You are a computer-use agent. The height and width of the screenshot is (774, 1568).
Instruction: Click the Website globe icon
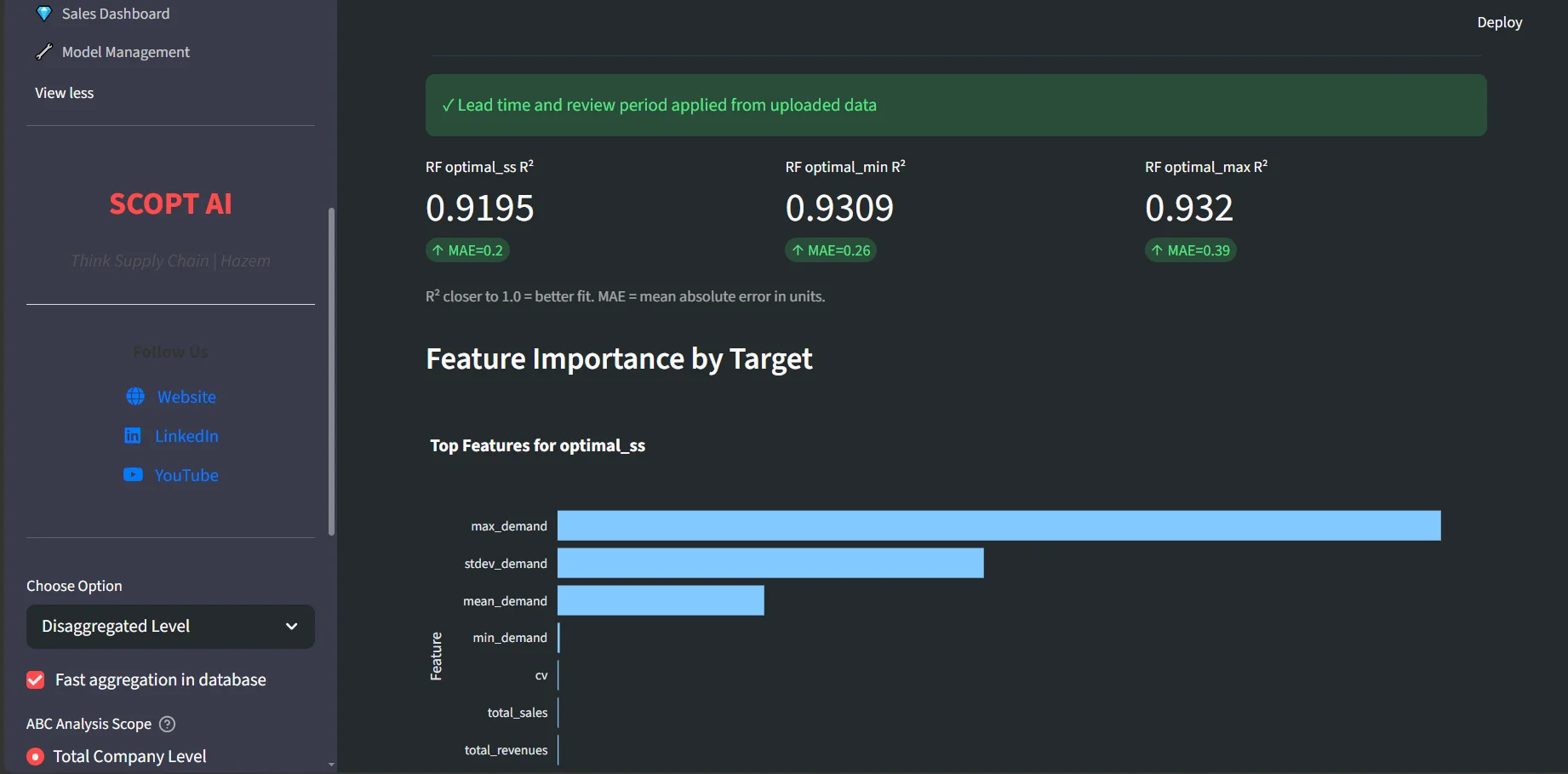[x=135, y=397]
